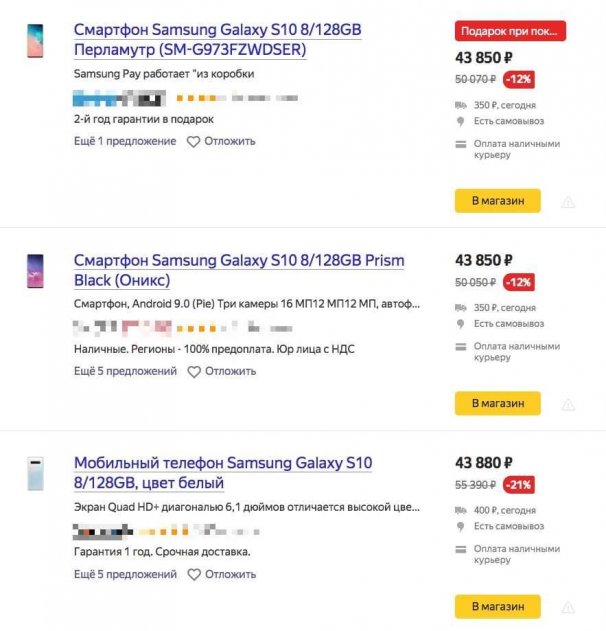The width and height of the screenshot is (606, 631).
Task: Click the red 'Подарок при пок...' badge
Action: click(510, 31)
